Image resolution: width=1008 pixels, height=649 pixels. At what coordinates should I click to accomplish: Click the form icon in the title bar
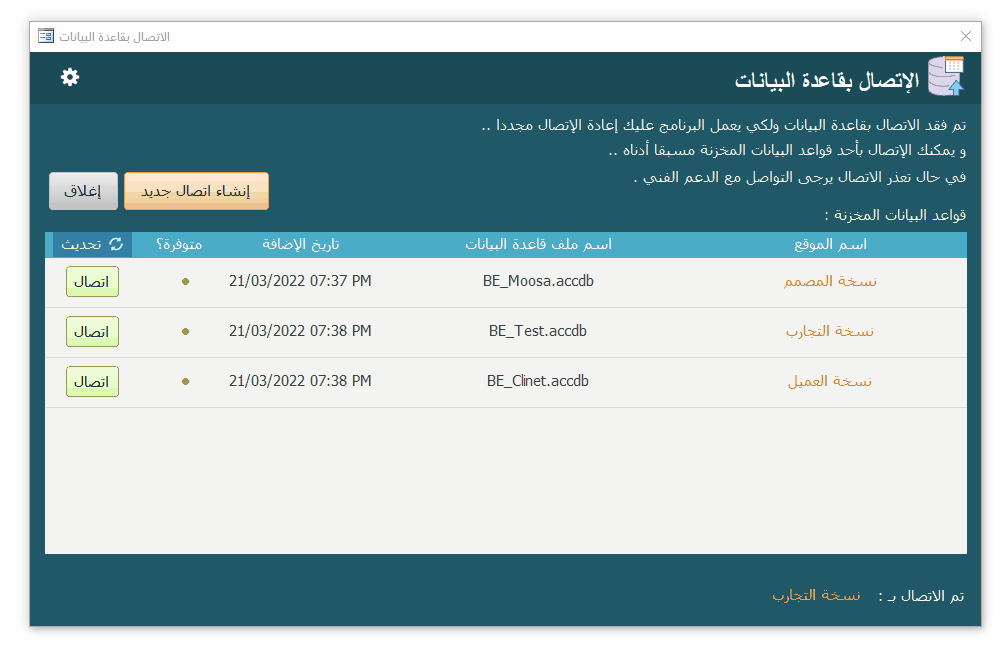tap(46, 36)
